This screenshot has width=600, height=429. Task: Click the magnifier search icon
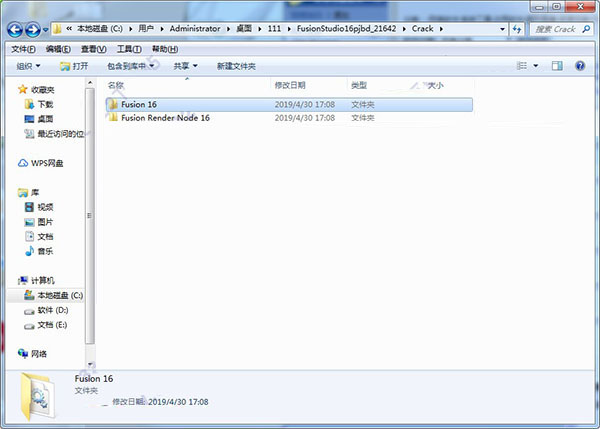[586, 29]
